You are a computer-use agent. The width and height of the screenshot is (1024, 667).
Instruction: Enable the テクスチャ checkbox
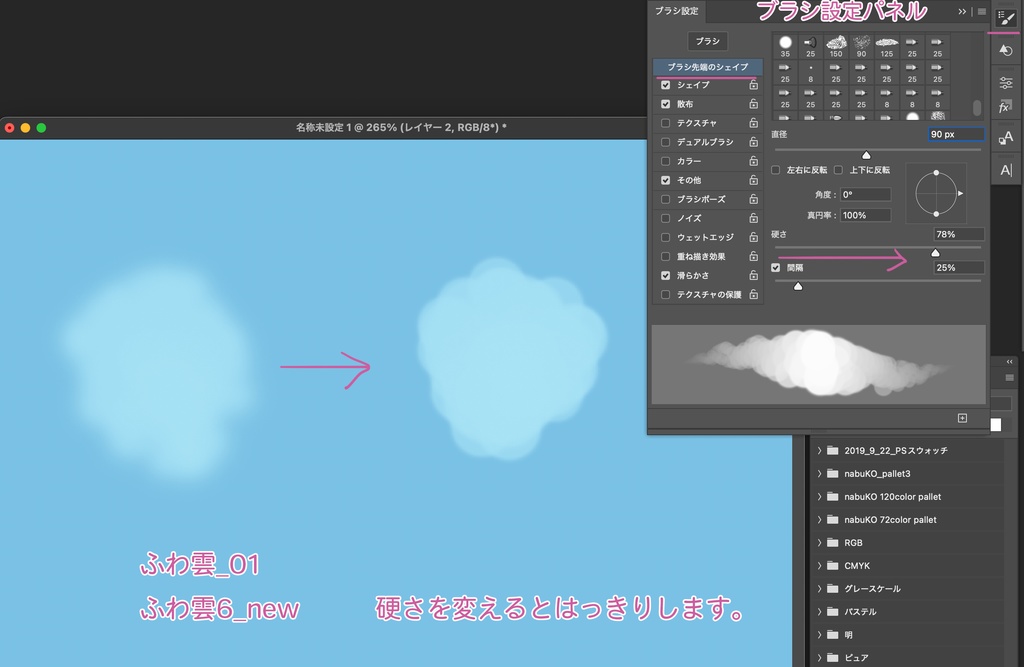coord(666,122)
